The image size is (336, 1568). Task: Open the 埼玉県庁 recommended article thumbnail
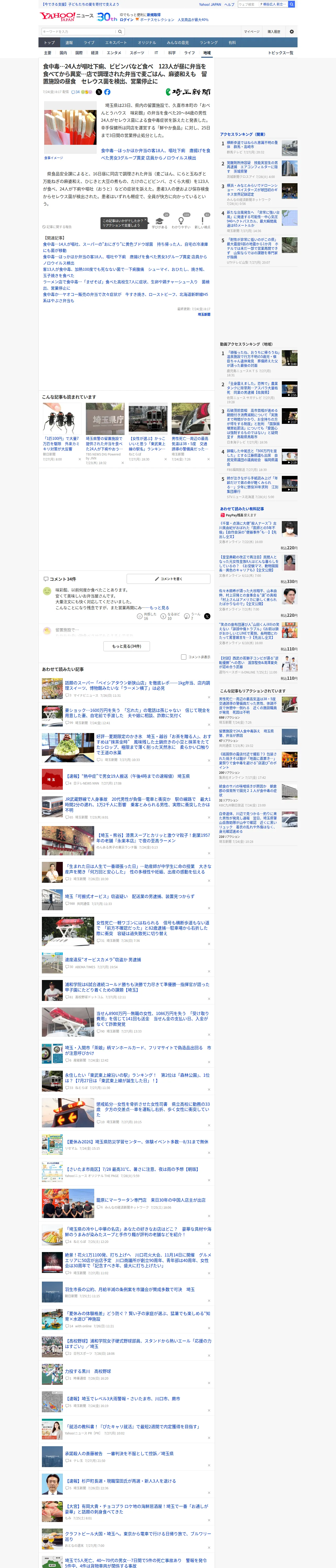(x=105, y=418)
